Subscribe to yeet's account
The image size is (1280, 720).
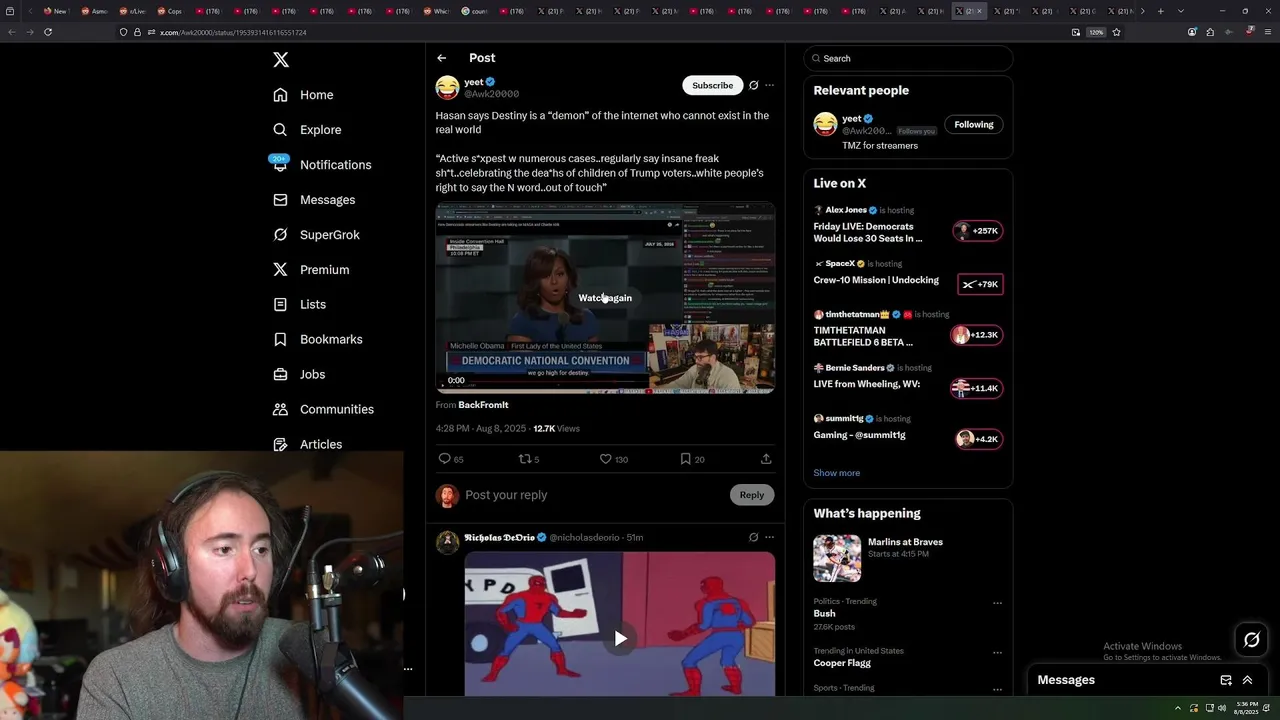(713, 85)
